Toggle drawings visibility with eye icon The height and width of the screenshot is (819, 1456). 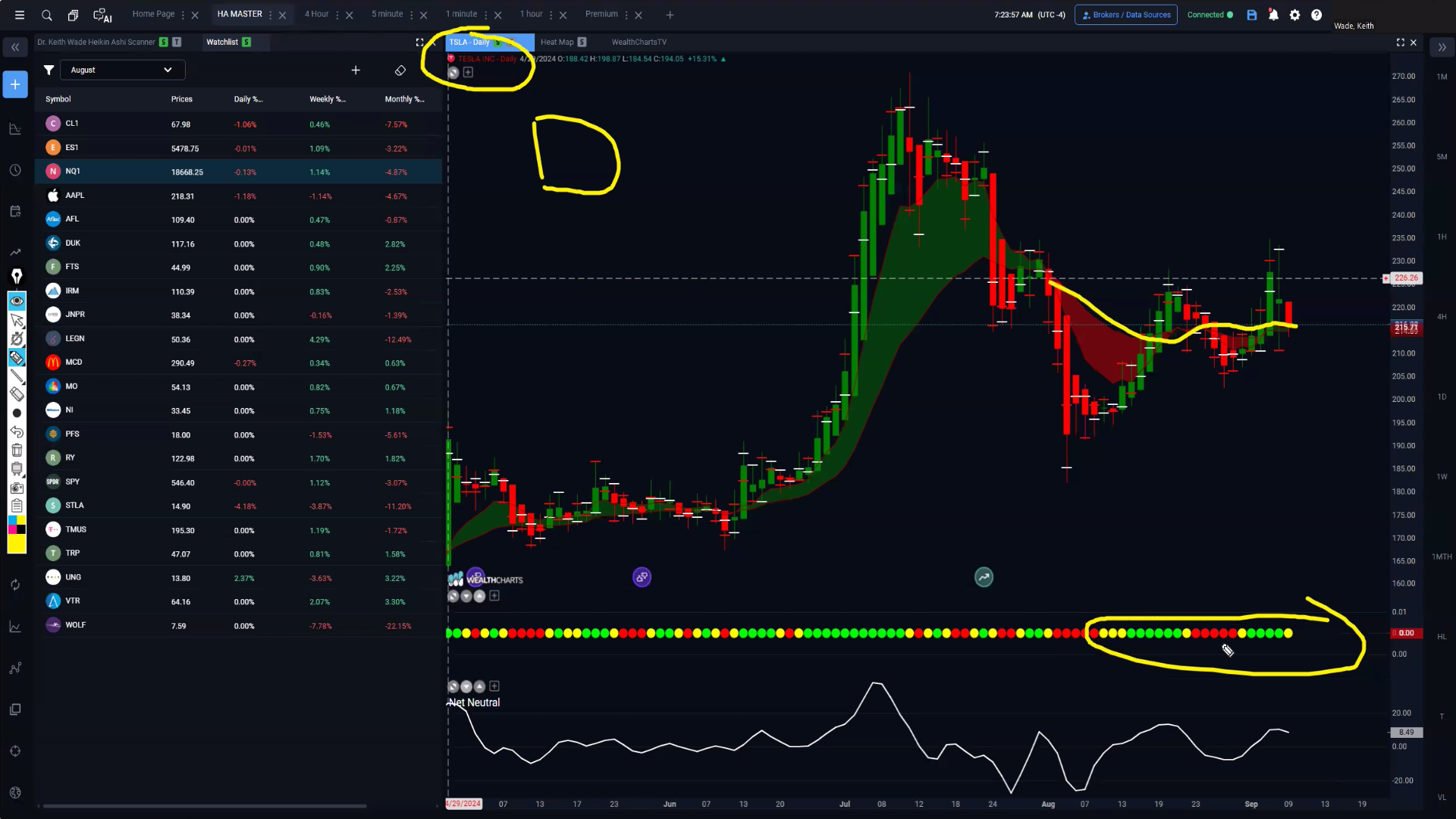point(17,301)
